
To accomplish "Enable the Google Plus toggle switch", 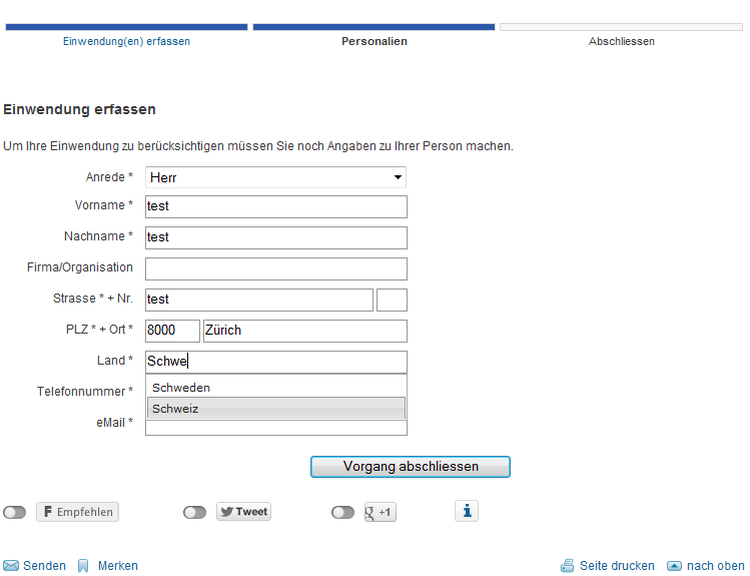I will [343, 512].
